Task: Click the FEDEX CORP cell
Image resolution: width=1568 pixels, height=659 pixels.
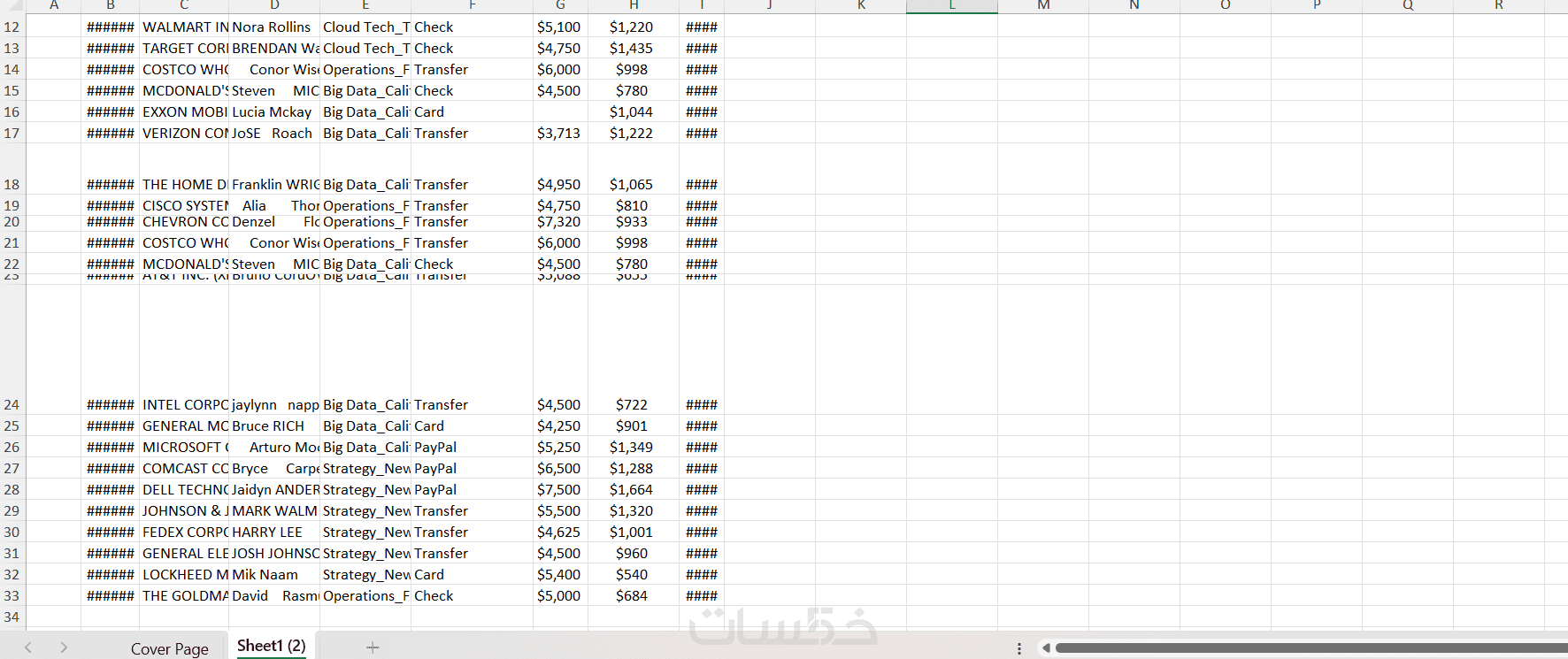Action: click(x=184, y=532)
